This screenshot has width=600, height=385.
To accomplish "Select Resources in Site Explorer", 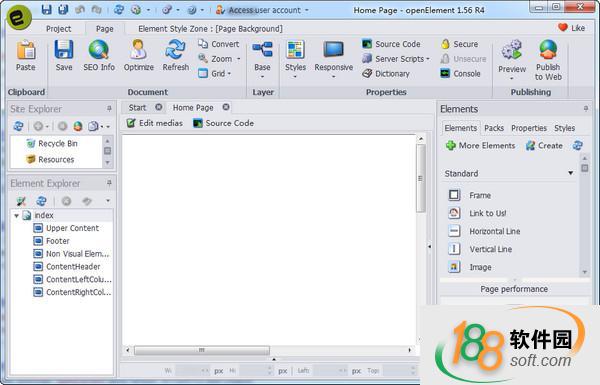I will (x=50, y=159).
